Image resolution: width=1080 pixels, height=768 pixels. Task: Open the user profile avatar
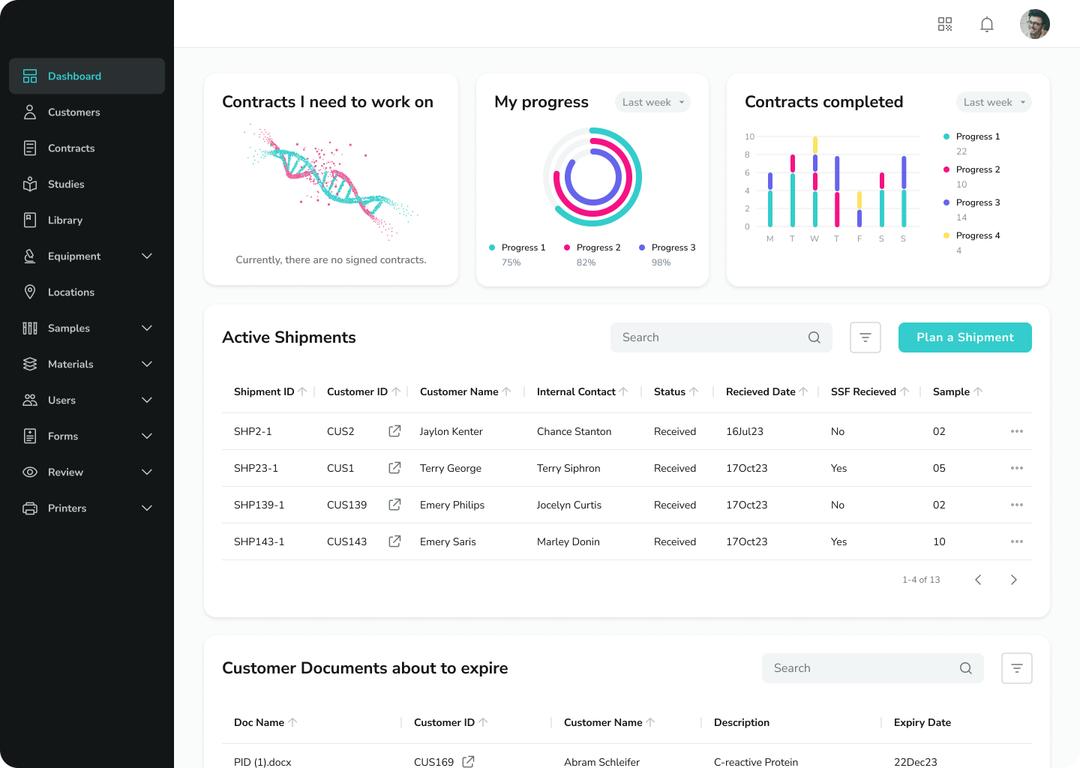pyautogui.click(x=1035, y=24)
